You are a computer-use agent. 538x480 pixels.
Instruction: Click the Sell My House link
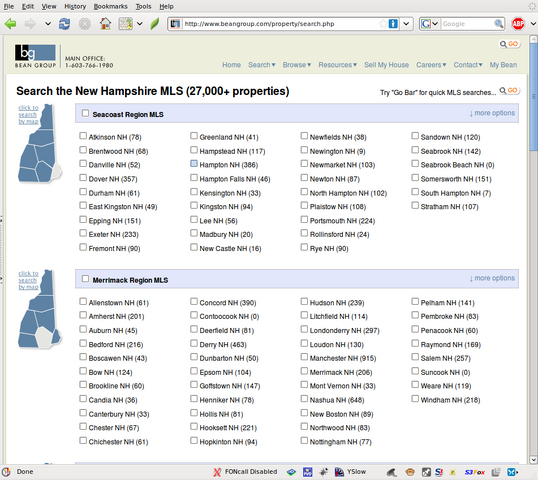click(386, 65)
